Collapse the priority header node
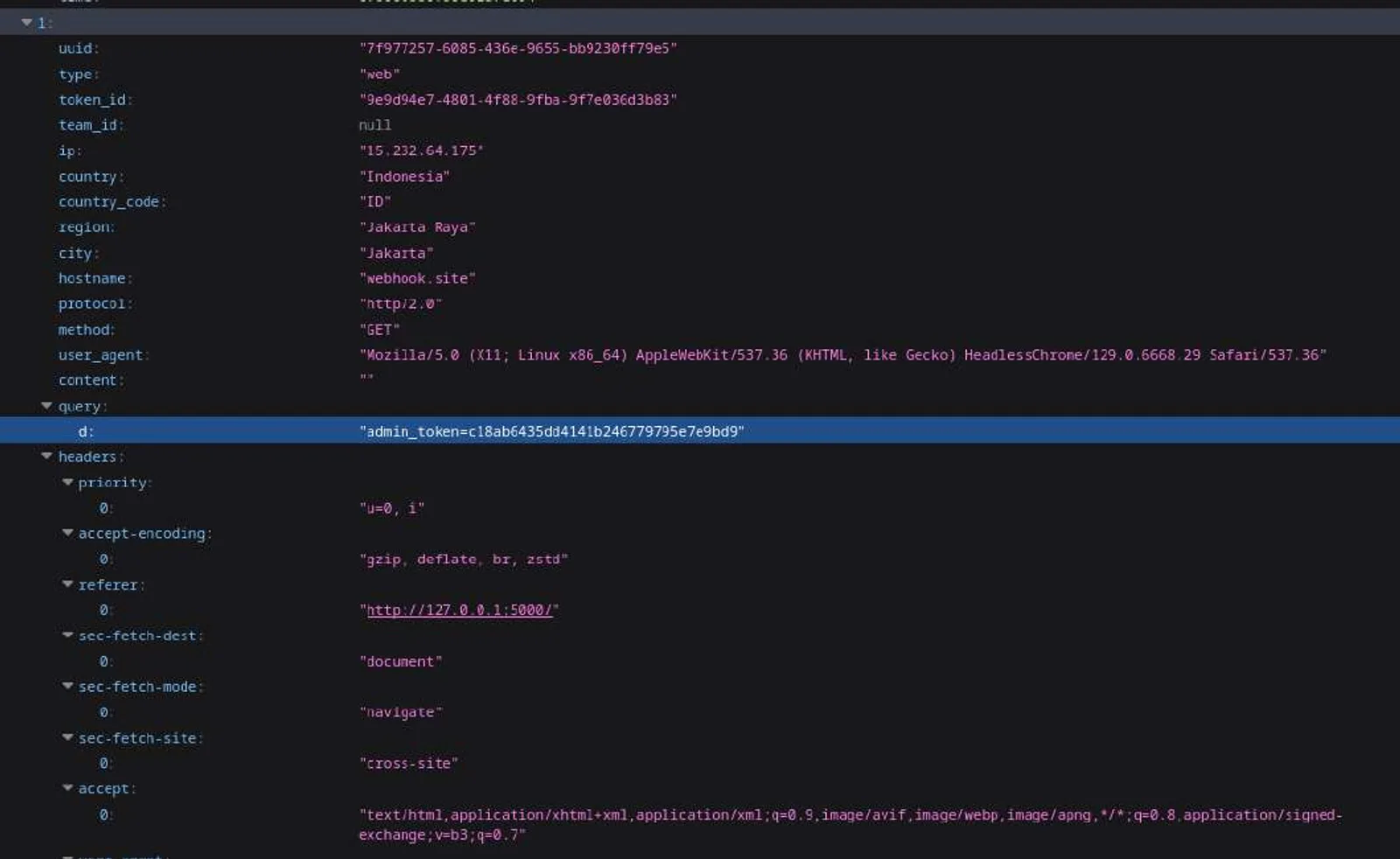This screenshot has width=1400, height=859. pyautogui.click(x=67, y=482)
